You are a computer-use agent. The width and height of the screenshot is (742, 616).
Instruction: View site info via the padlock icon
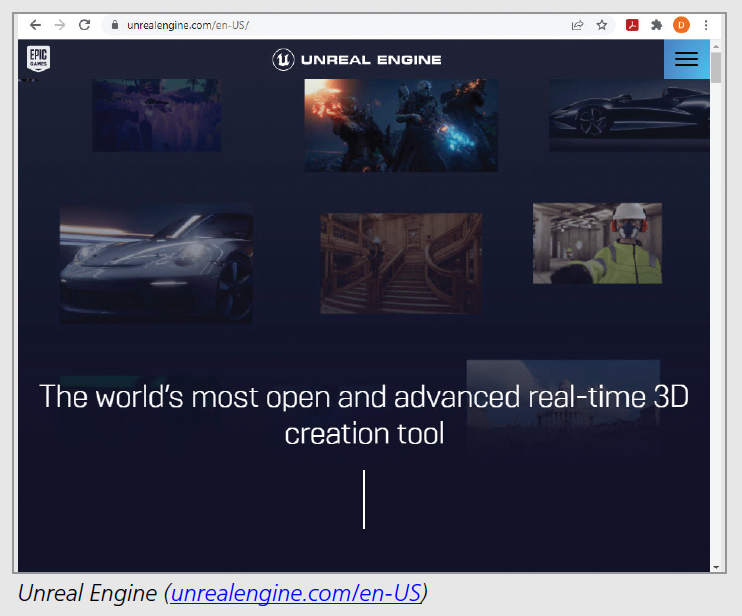[x=115, y=25]
